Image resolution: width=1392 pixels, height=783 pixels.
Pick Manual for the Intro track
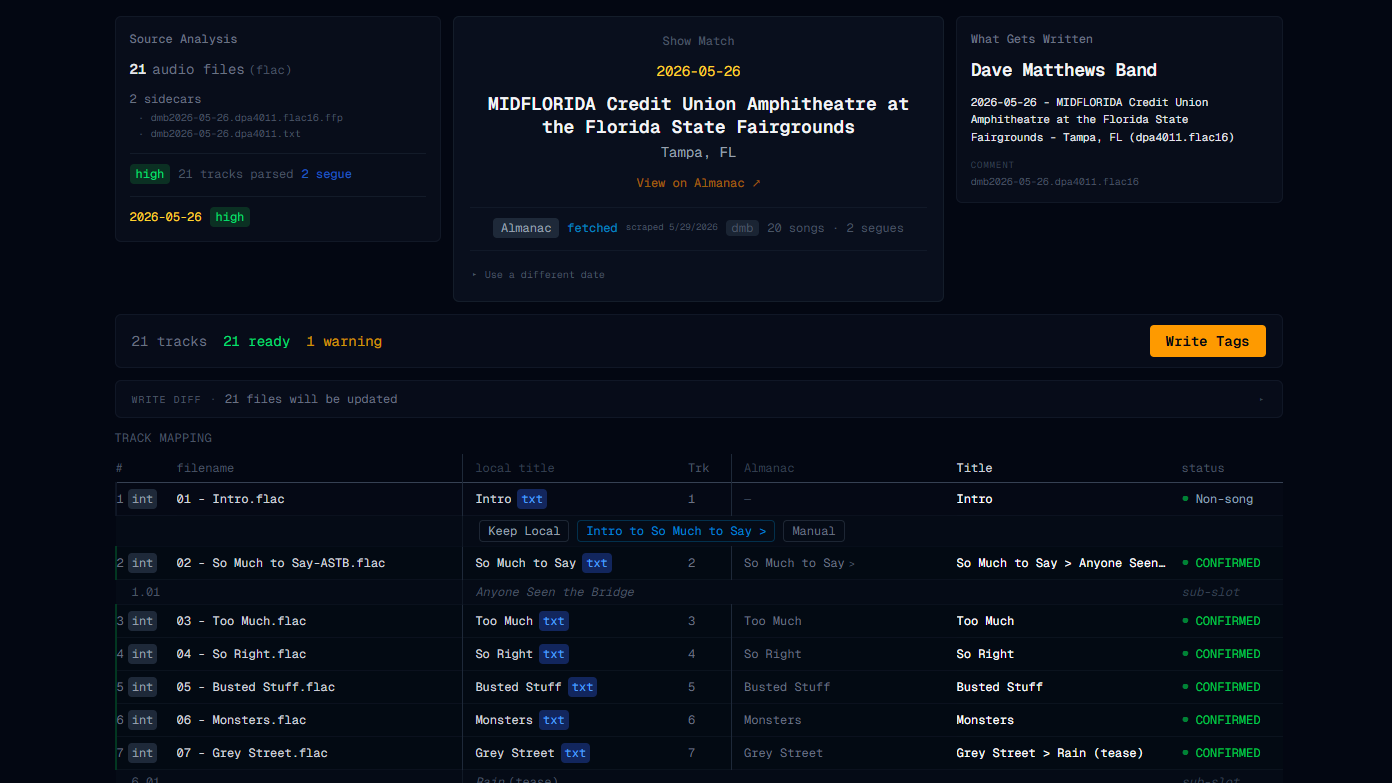pyautogui.click(x=814, y=531)
